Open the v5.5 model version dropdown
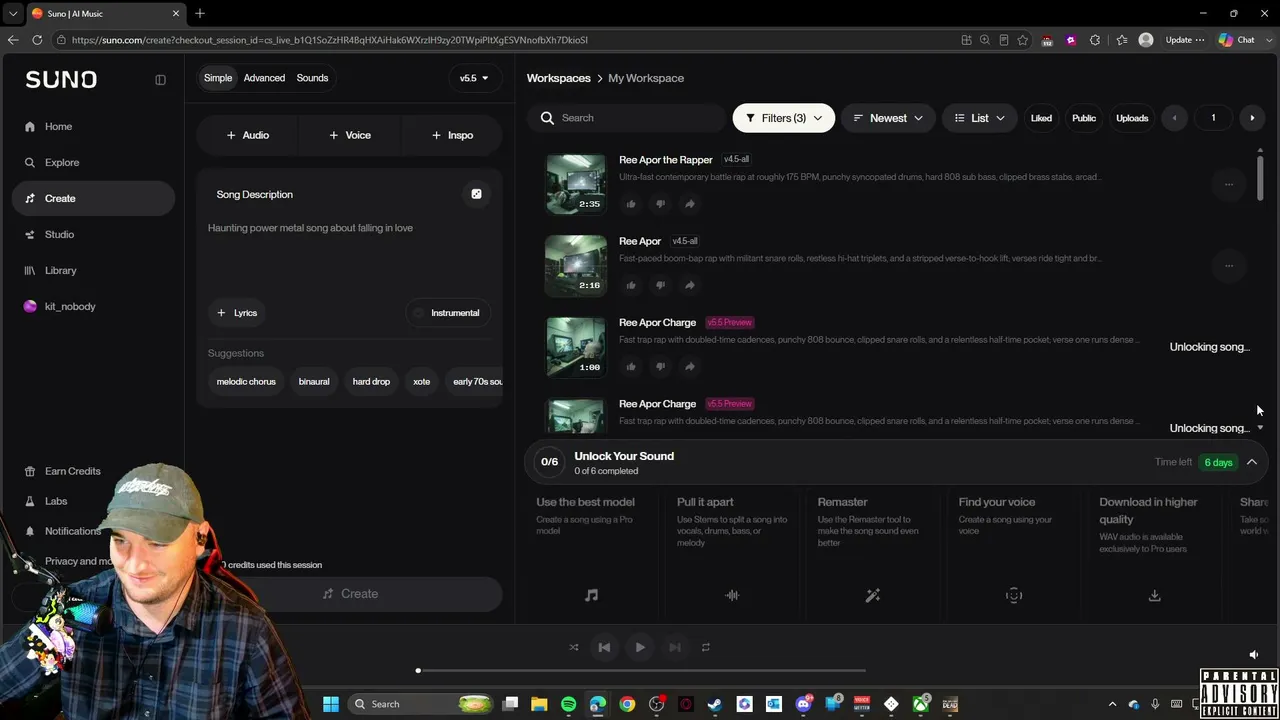1280x720 pixels. (x=474, y=78)
